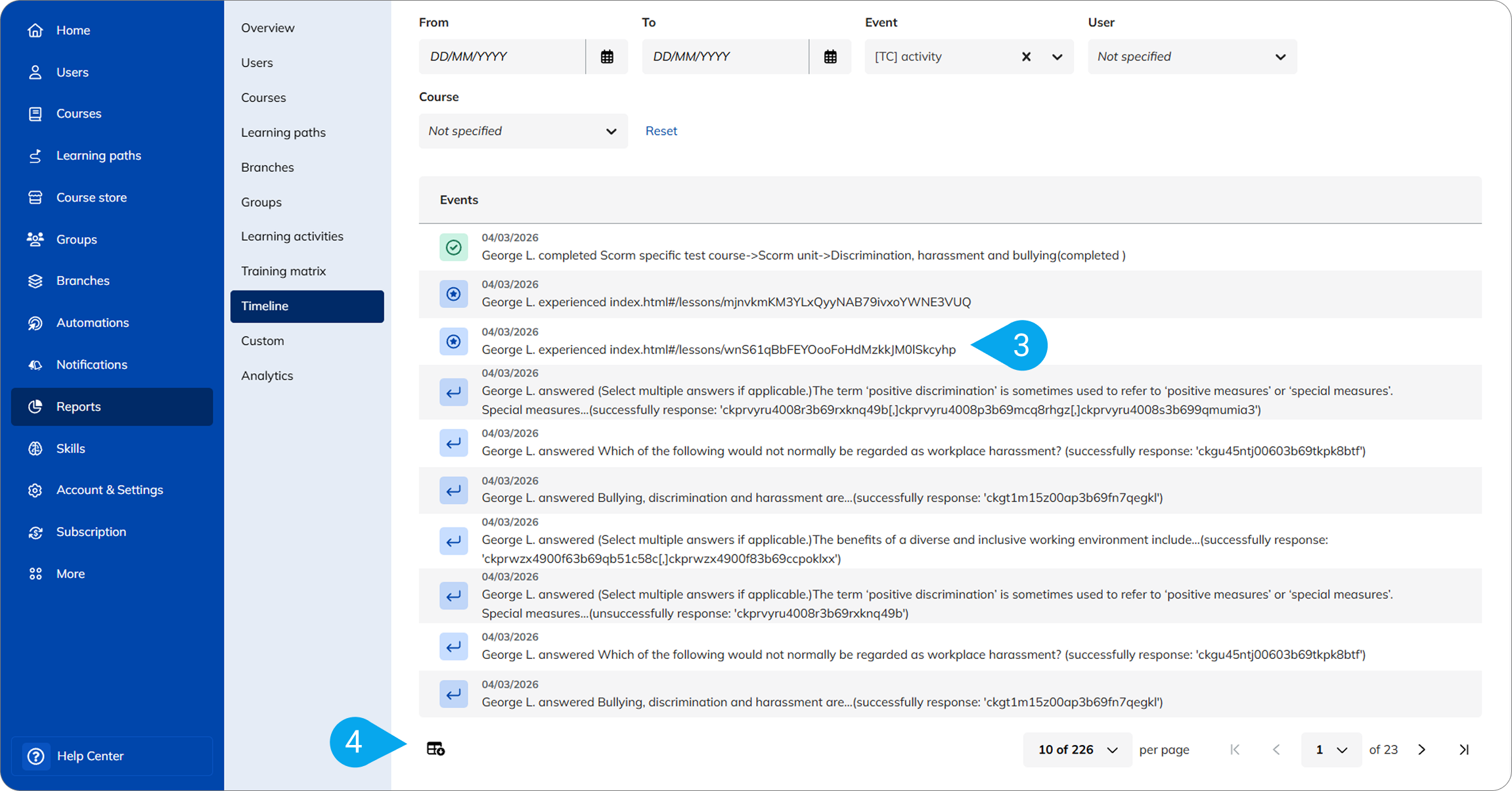Viewport: 1512px width, 791px height.
Task: Open the To date calendar picker
Action: pyautogui.click(x=830, y=56)
